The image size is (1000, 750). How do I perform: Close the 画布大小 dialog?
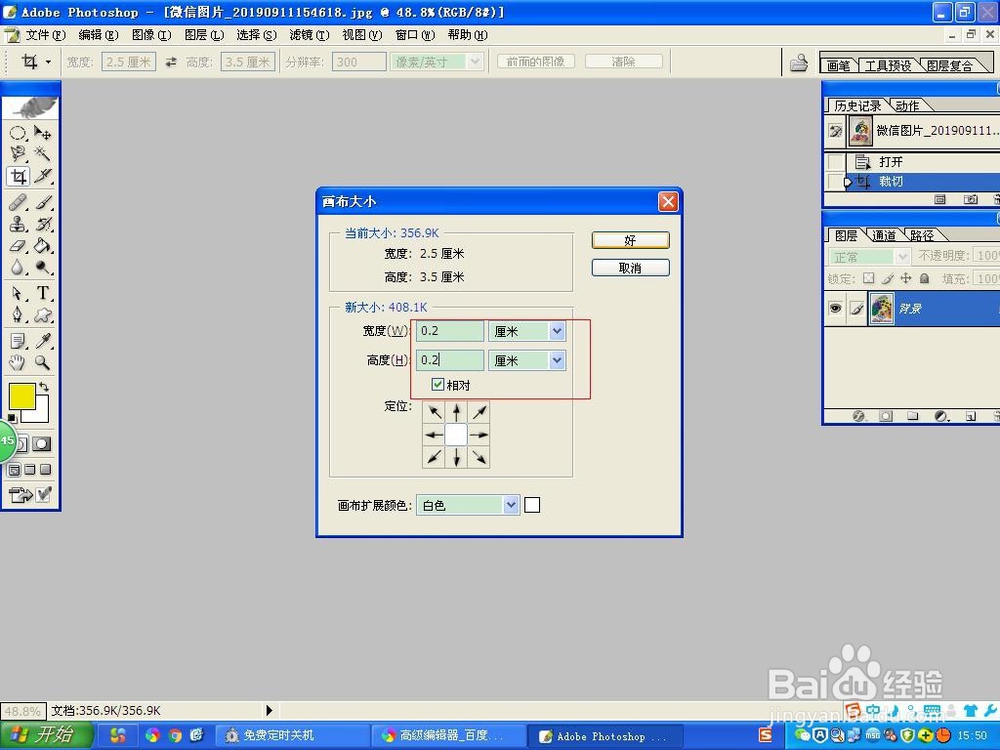pyautogui.click(x=668, y=202)
